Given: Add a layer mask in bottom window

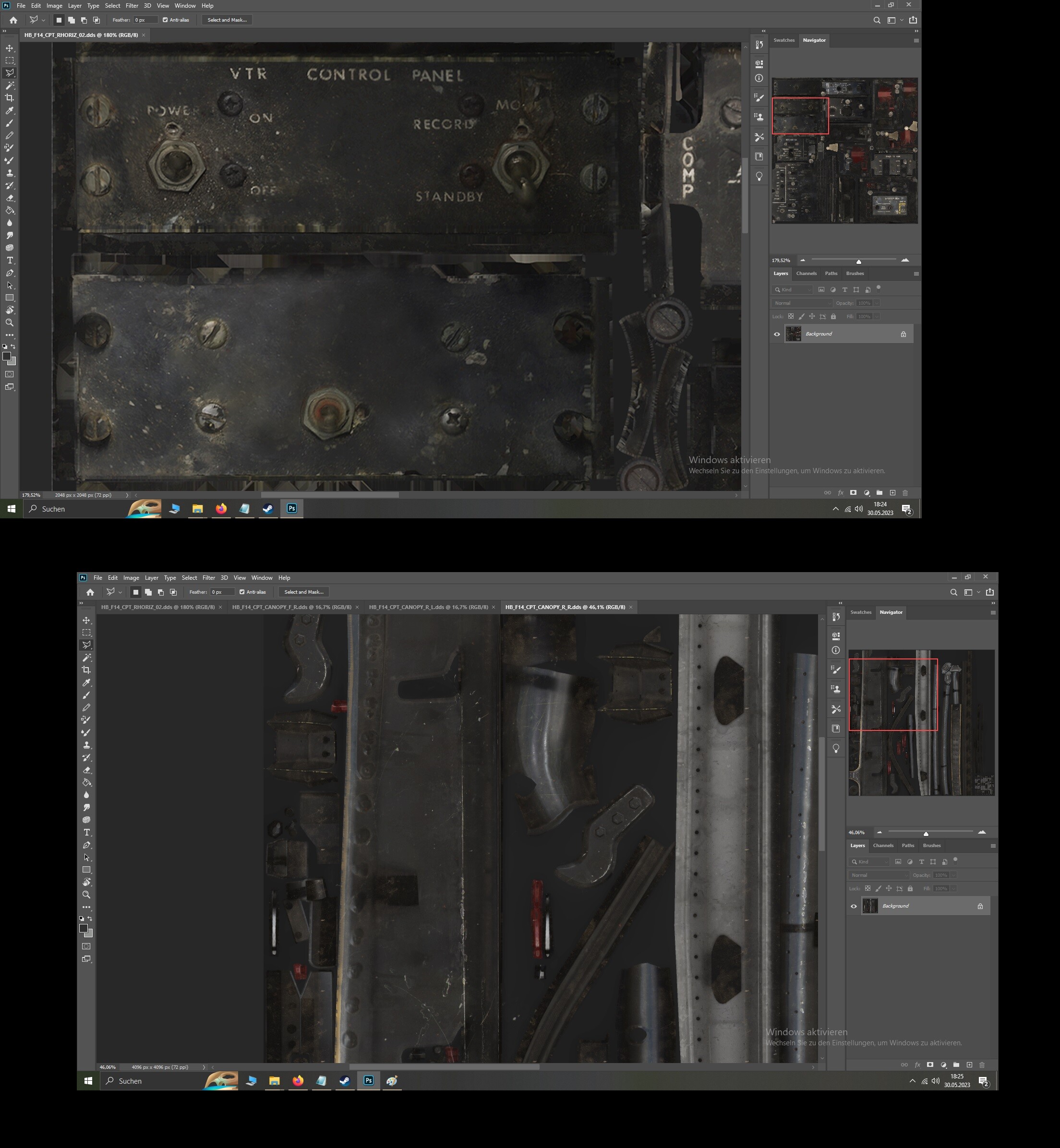Looking at the screenshot, I should click(930, 1065).
